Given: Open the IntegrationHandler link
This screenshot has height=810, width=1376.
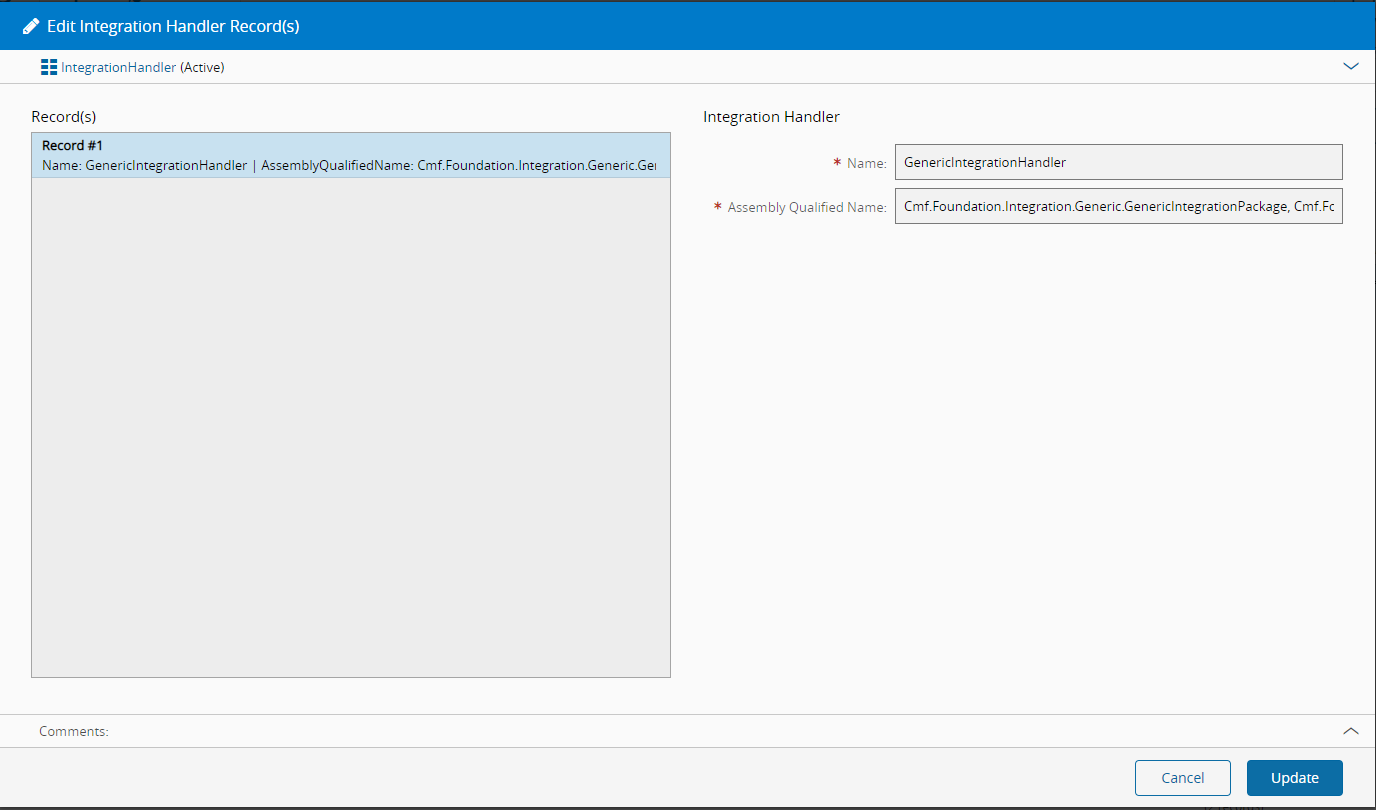Looking at the screenshot, I should point(118,67).
